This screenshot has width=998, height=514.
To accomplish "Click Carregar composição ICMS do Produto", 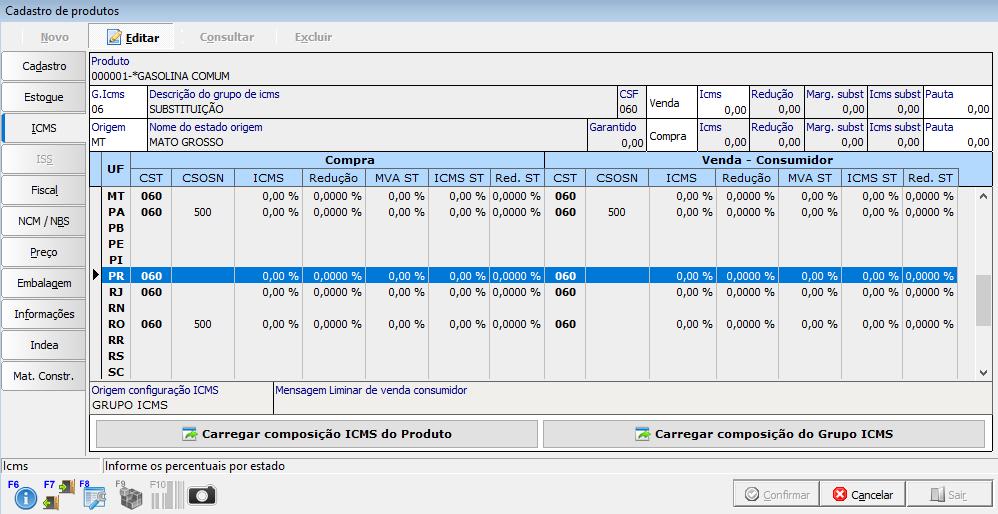I will click(317, 434).
